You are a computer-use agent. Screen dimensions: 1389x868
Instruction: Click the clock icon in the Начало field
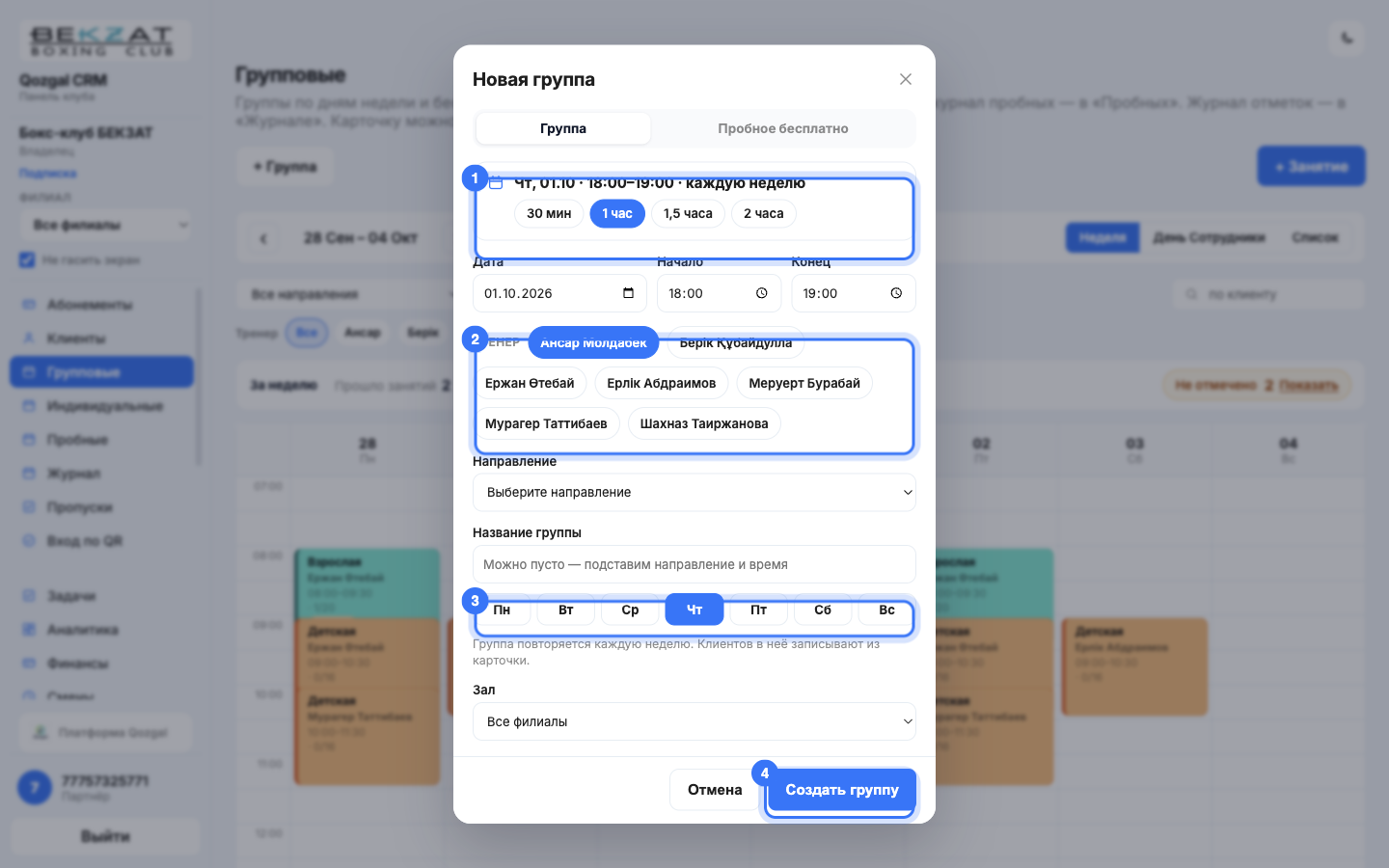click(762, 293)
